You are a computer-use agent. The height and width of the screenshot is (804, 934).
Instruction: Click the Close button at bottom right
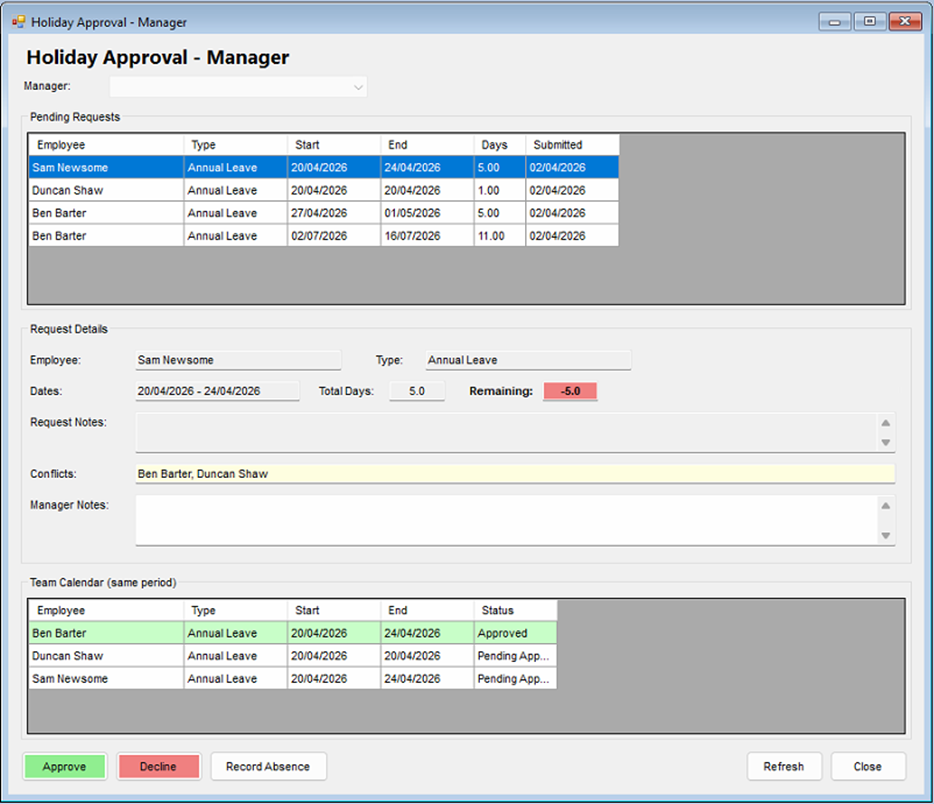tap(868, 766)
